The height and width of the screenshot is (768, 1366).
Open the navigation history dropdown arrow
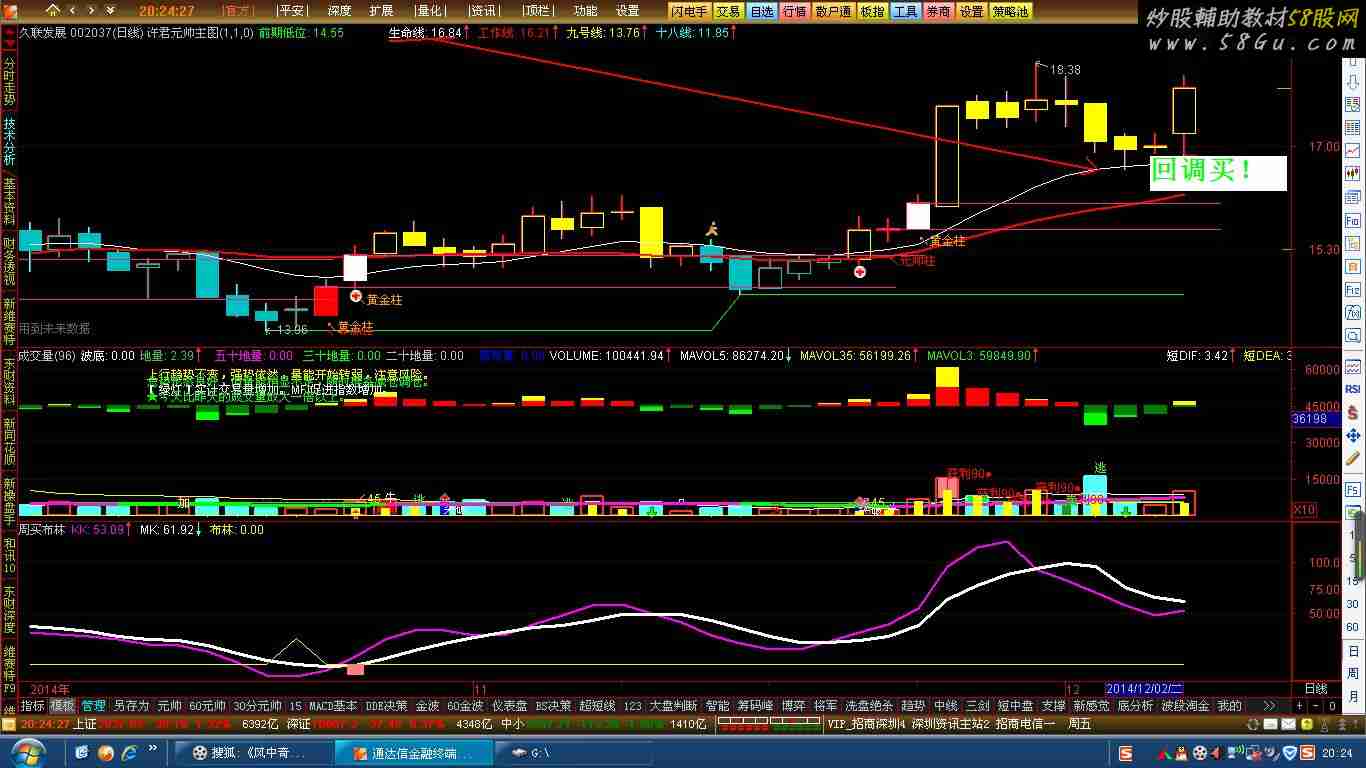coord(109,11)
